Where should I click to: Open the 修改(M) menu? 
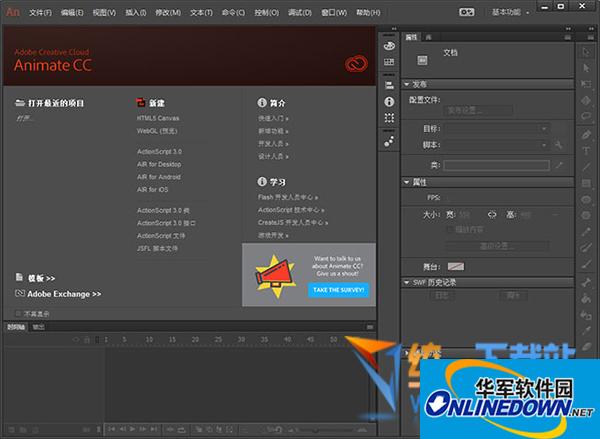click(x=168, y=13)
